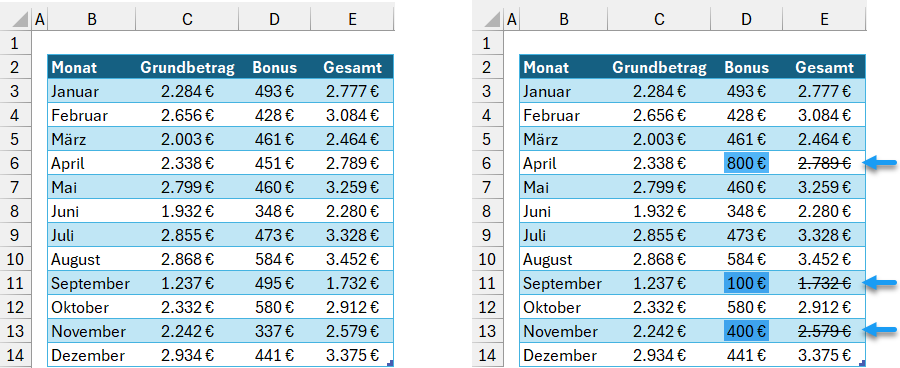
Task: Select the 451 € bonus cell for April
Action: coord(274,164)
